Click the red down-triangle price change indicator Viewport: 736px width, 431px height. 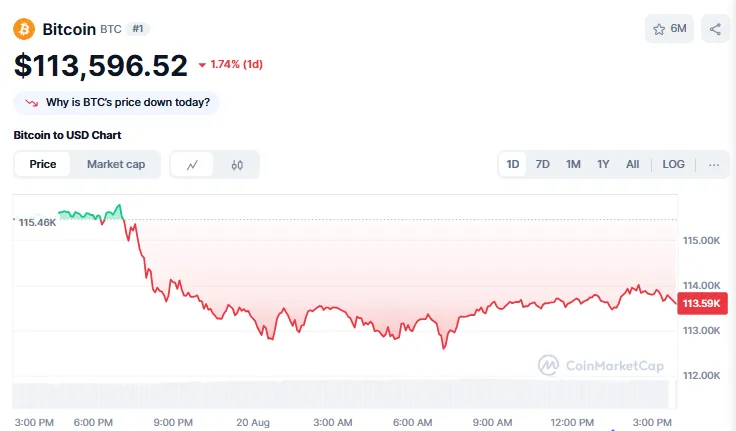coord(202,66)
